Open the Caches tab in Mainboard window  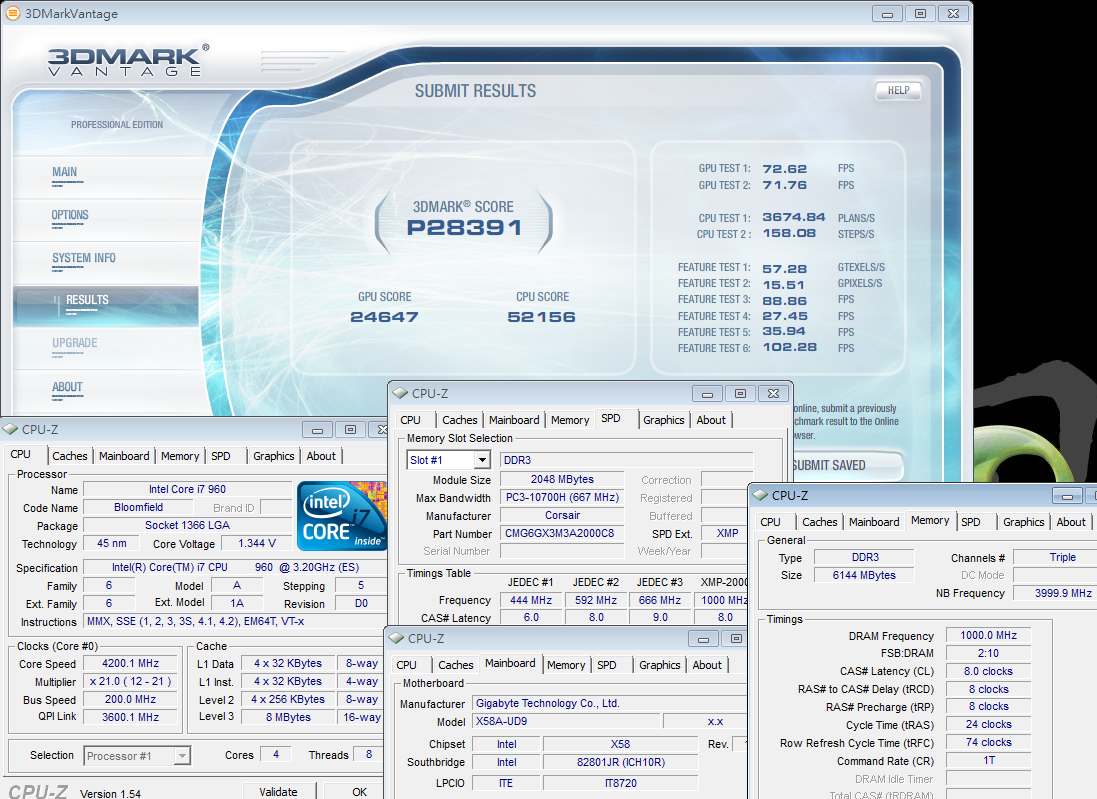point(455,665)
